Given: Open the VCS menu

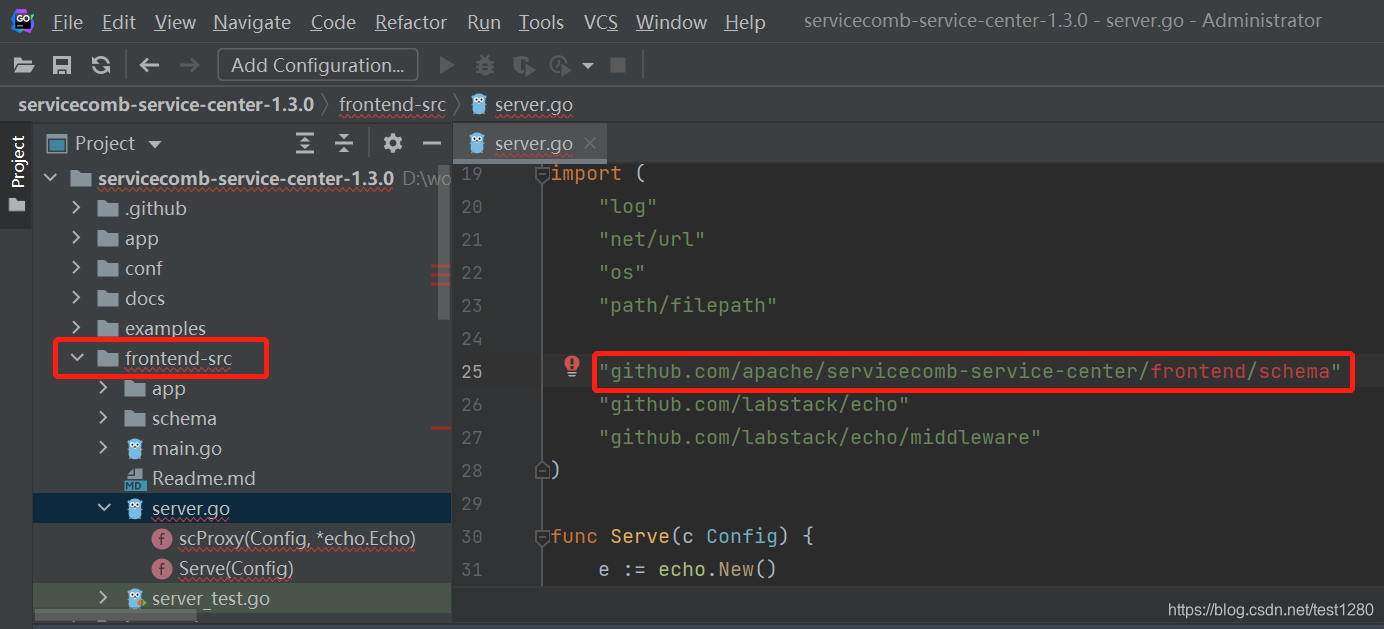Looking at the screenshot, I should (x=601, y=21).
